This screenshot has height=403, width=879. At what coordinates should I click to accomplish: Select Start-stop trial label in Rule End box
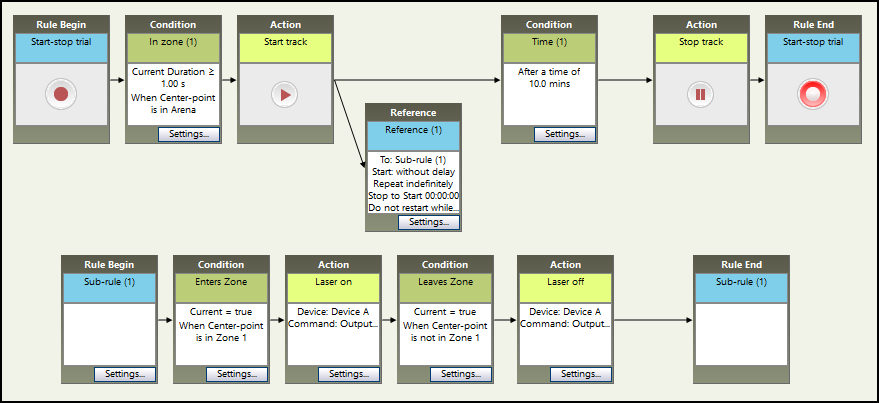point(813,41)
